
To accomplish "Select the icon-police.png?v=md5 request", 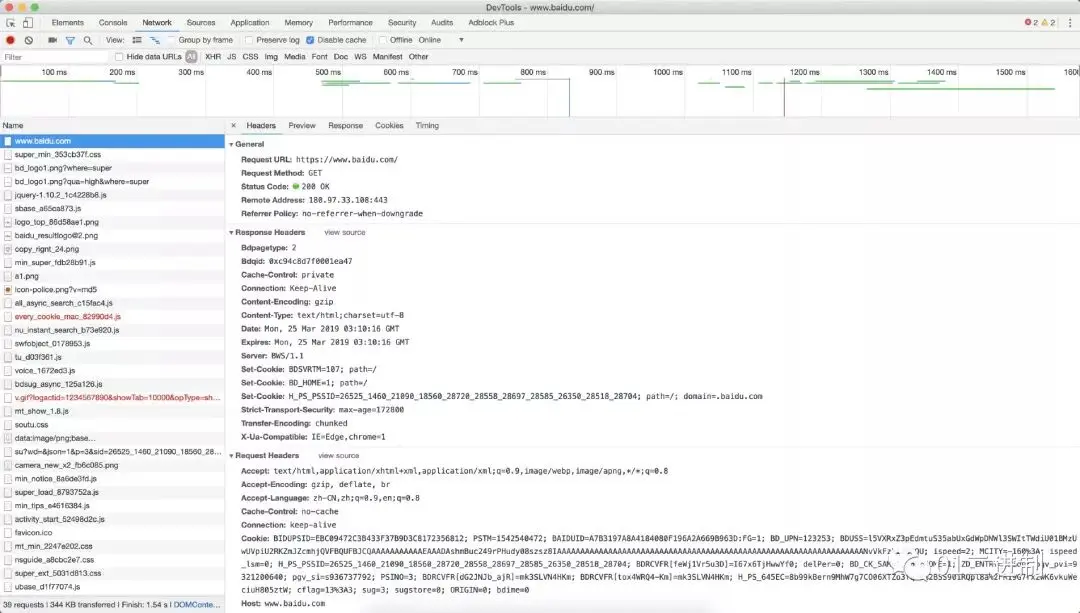I will pos(112,289).
